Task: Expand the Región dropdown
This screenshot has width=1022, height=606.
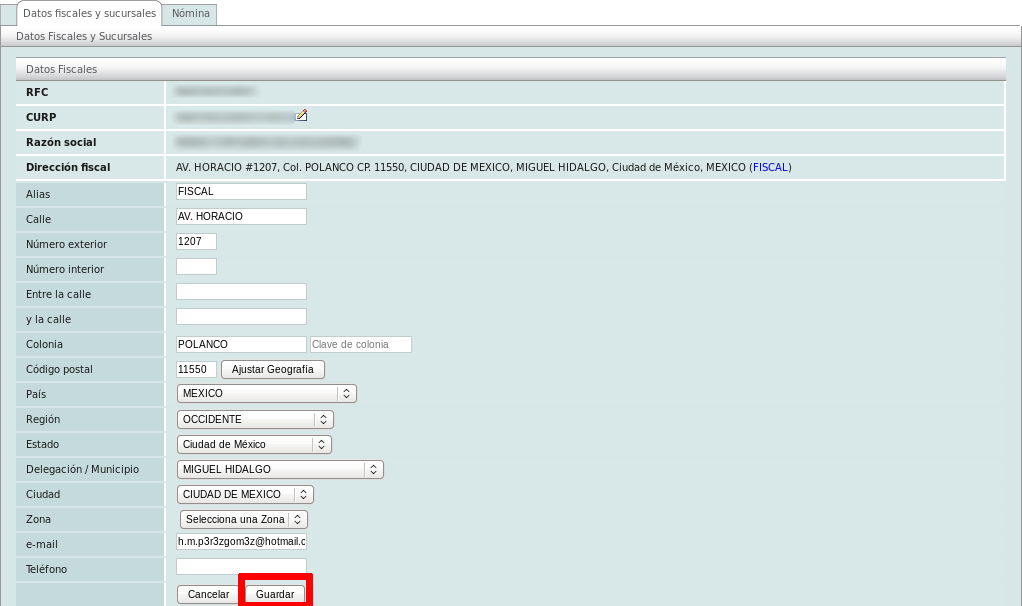Action: tap(255, 419)
